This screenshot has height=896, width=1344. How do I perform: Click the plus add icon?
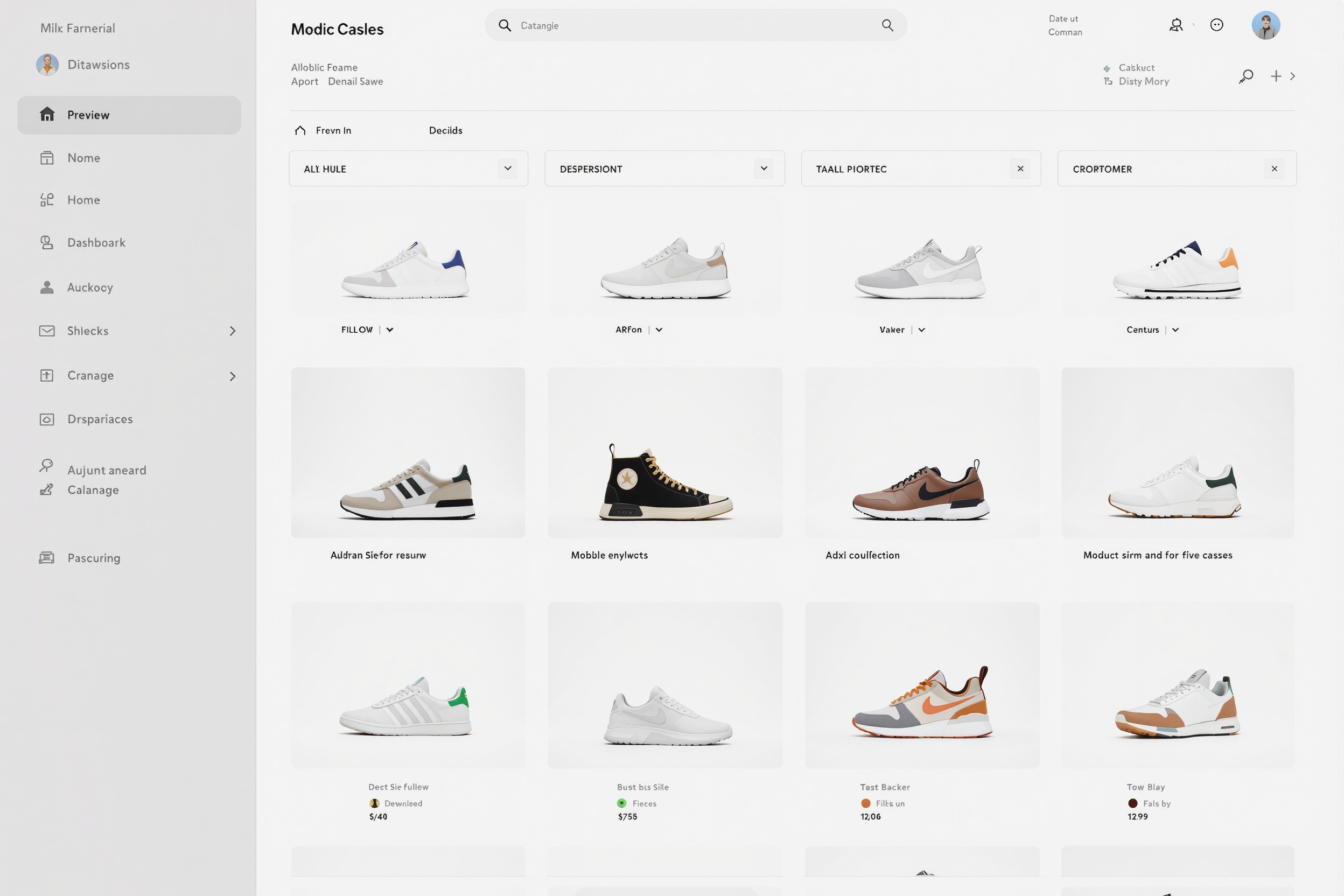pyautogui.click(x=1276, y=76)
